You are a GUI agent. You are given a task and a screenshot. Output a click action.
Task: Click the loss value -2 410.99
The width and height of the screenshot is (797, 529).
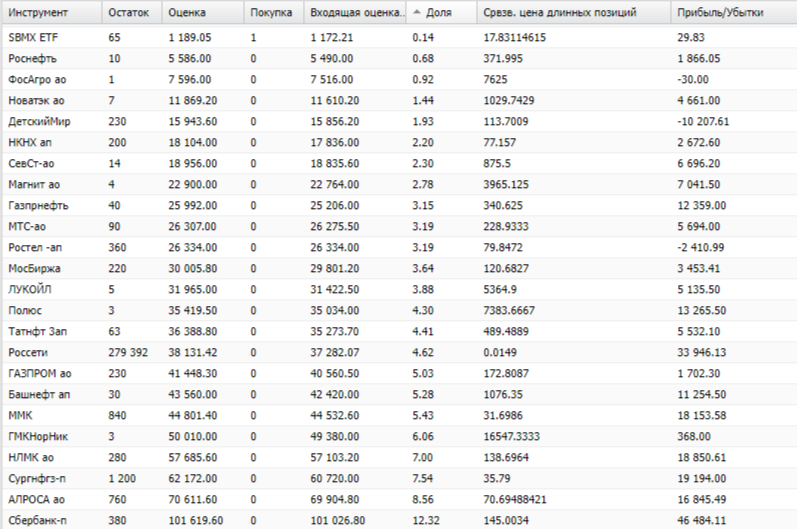pyautogui.click(x=700, y=247)
